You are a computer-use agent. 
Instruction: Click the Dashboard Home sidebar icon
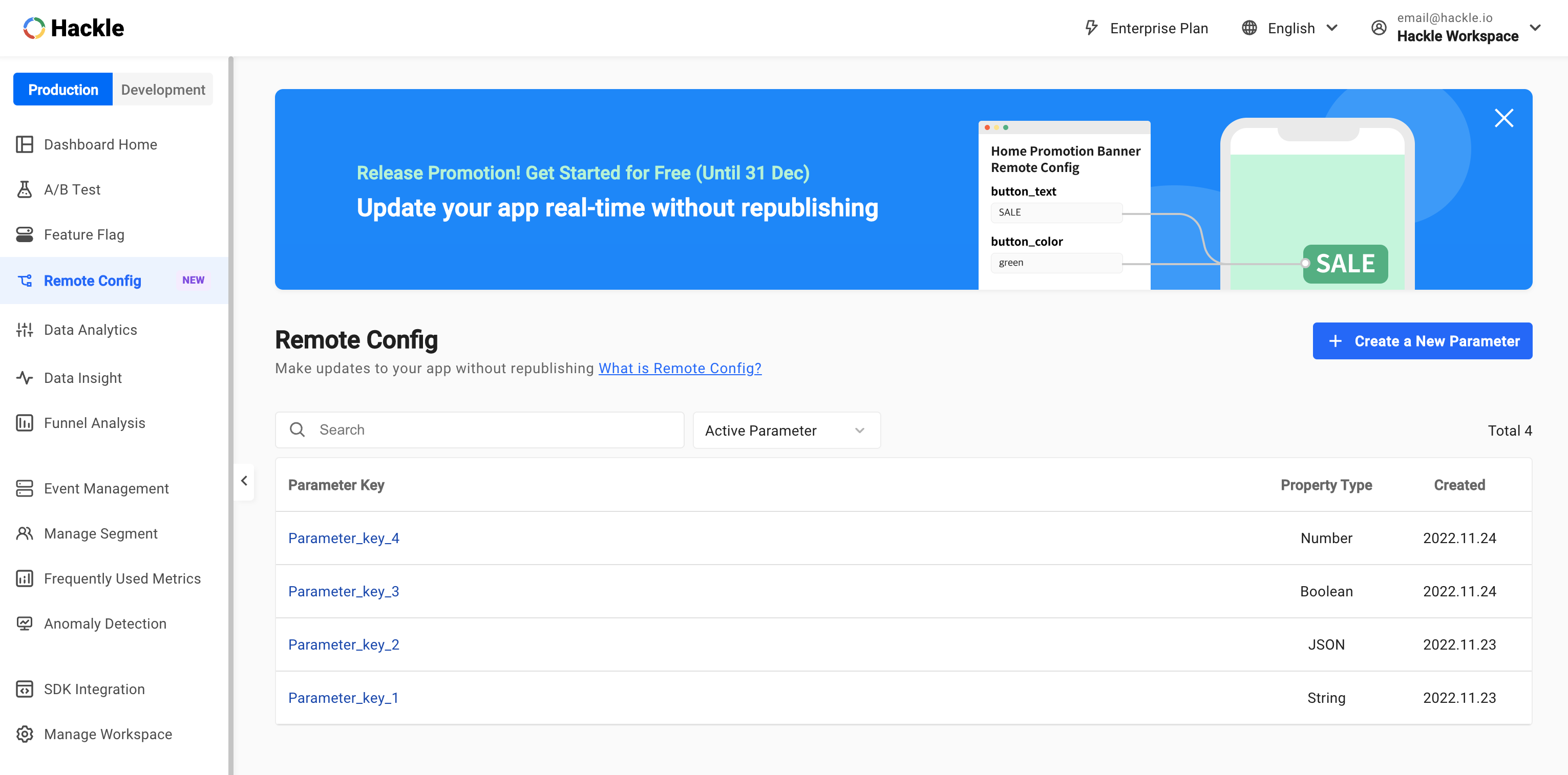coord(25,144)
